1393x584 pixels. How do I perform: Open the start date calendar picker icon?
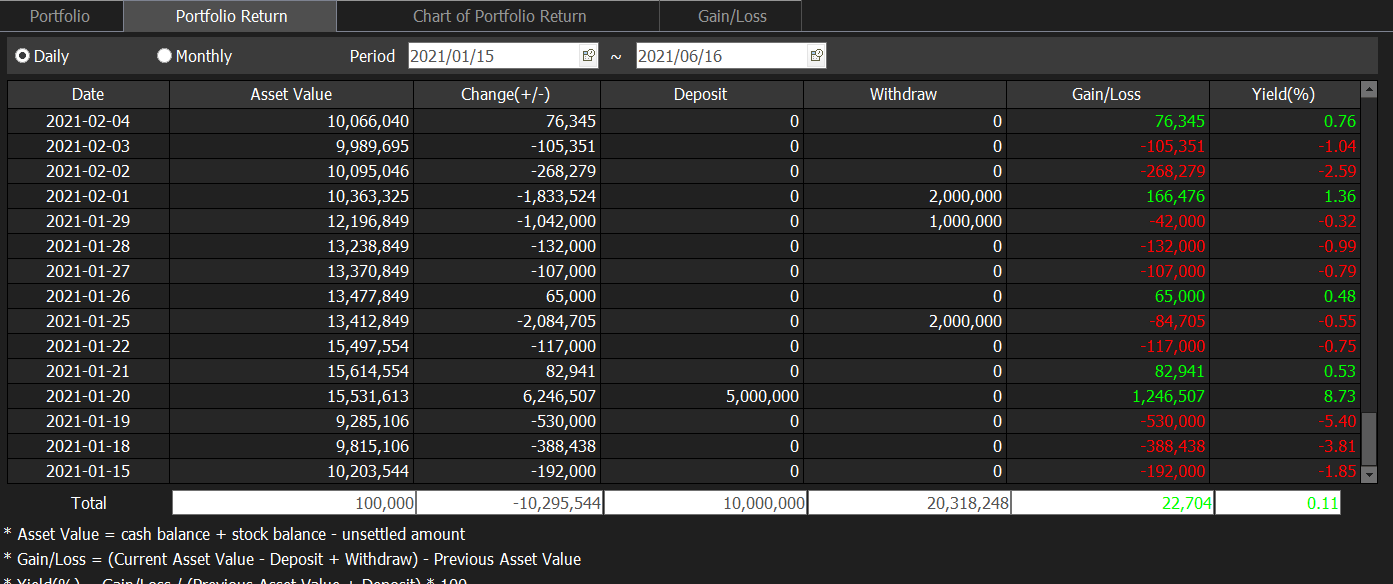588,56
